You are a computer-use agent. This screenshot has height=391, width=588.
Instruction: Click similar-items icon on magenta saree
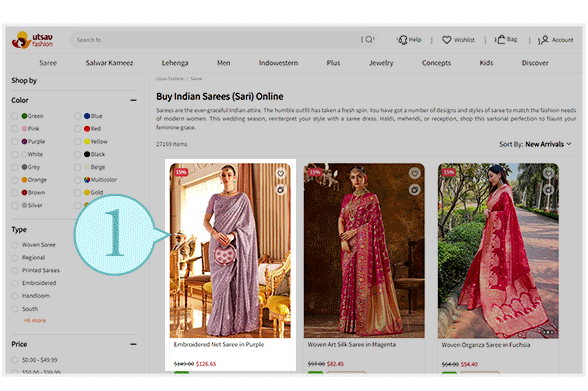[x=414, y=190]
